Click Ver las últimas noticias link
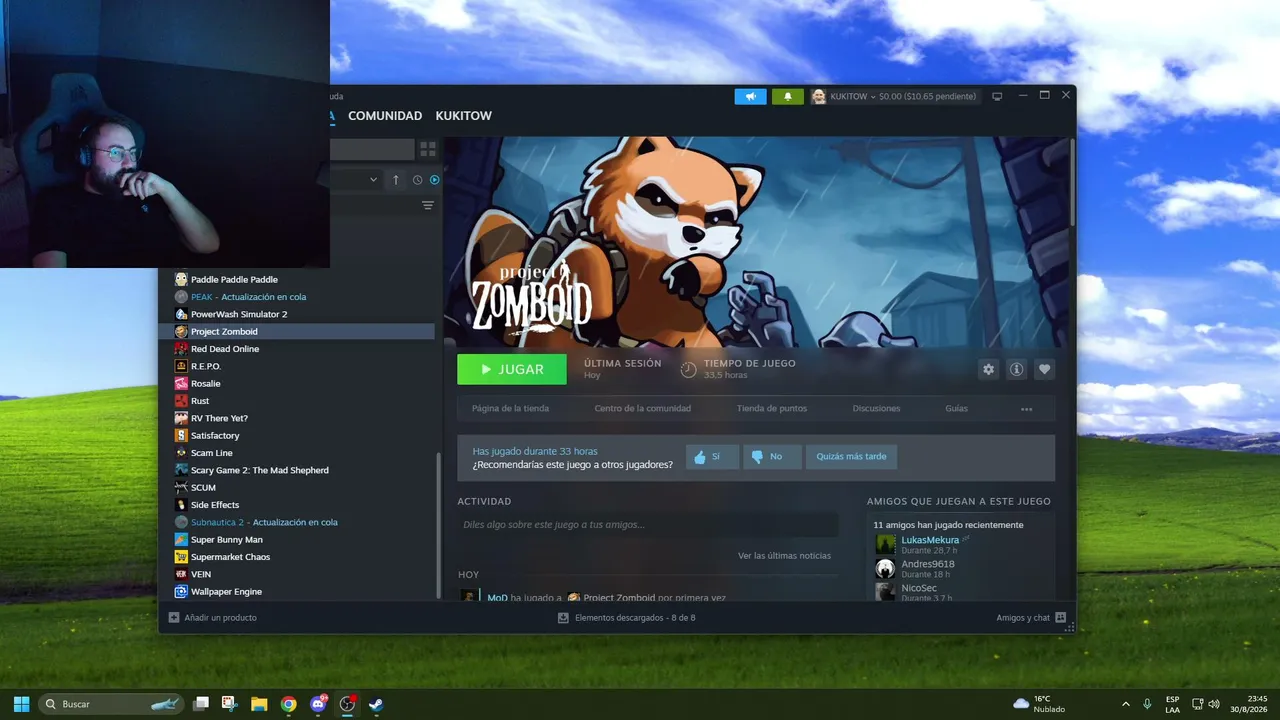Screen dimensions: 1280x720 [785, 556]
